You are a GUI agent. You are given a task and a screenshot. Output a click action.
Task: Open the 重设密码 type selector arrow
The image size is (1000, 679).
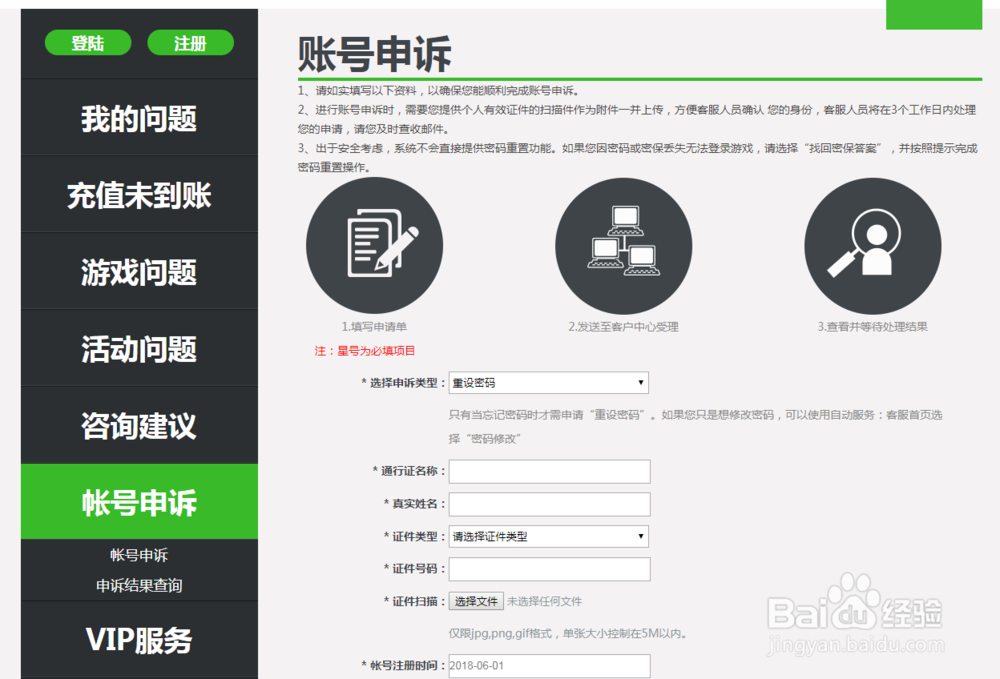pyautogui.click(x=640, y=382)
